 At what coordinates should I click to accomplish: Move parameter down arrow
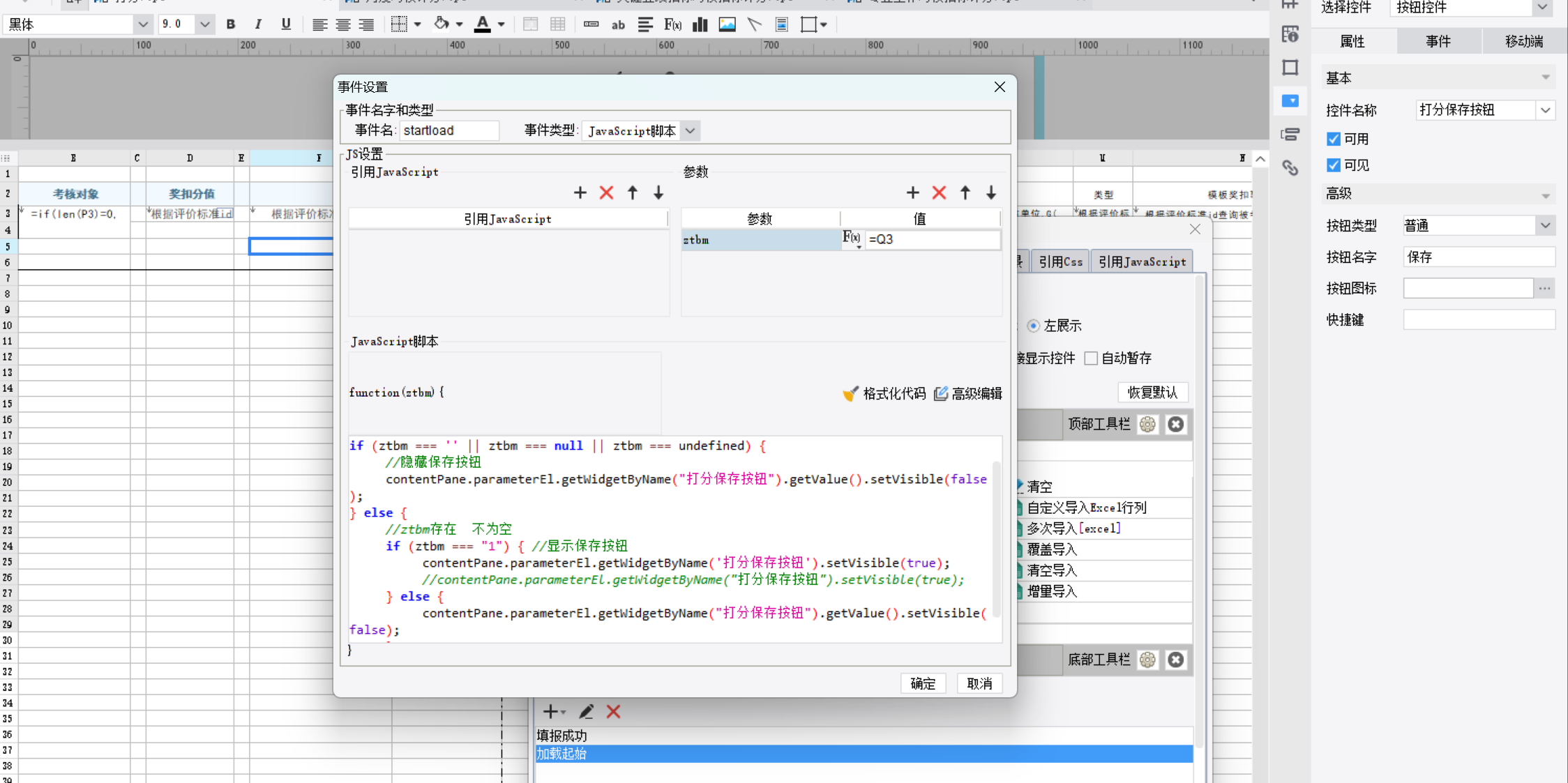coord(991,192)
